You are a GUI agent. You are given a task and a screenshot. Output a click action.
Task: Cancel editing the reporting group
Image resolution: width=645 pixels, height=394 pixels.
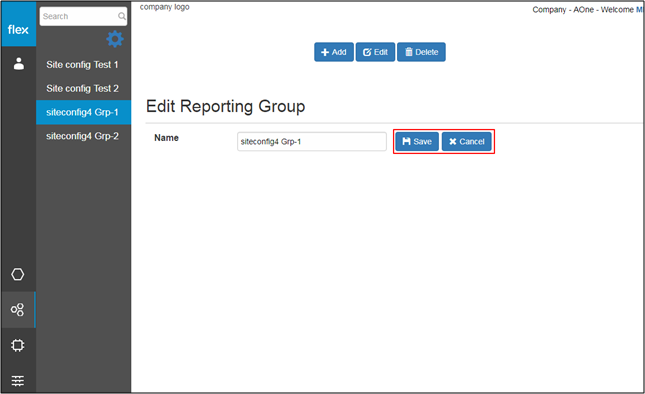click(467, 141)
